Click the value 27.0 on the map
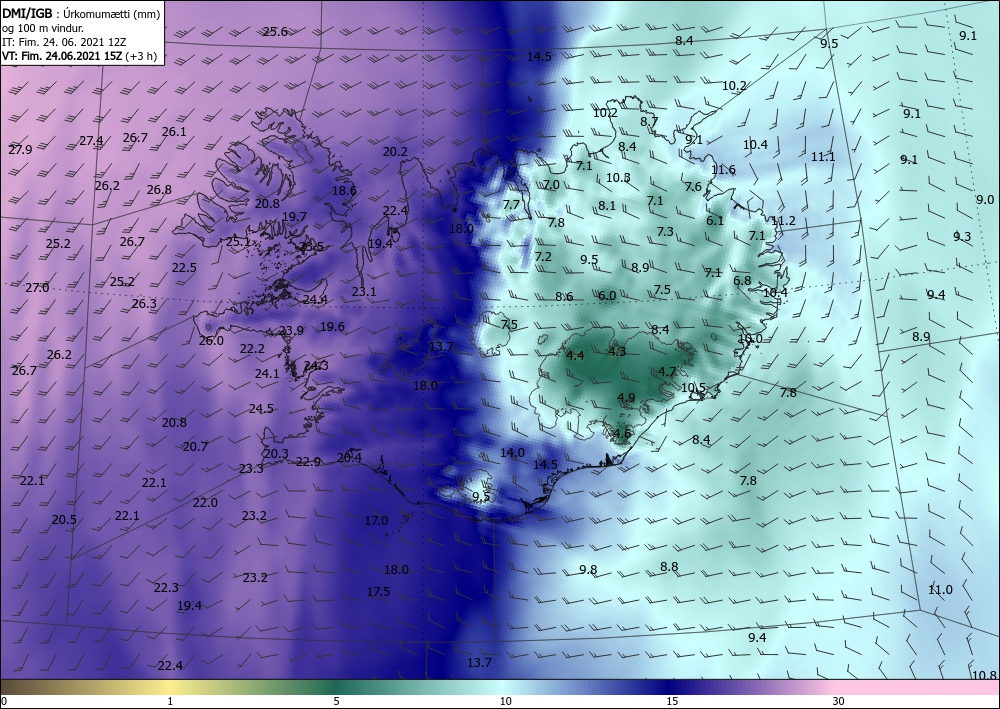The width and height of the screenshot is (1000, 709). point(37,288)
